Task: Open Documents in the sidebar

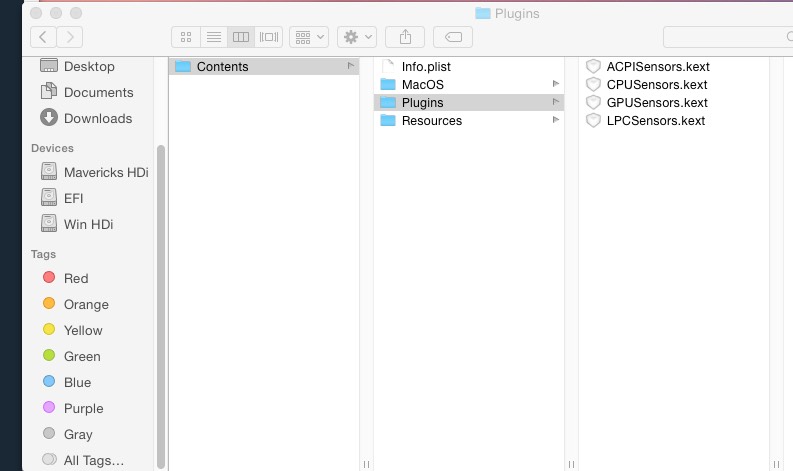Action: (99, 92)
